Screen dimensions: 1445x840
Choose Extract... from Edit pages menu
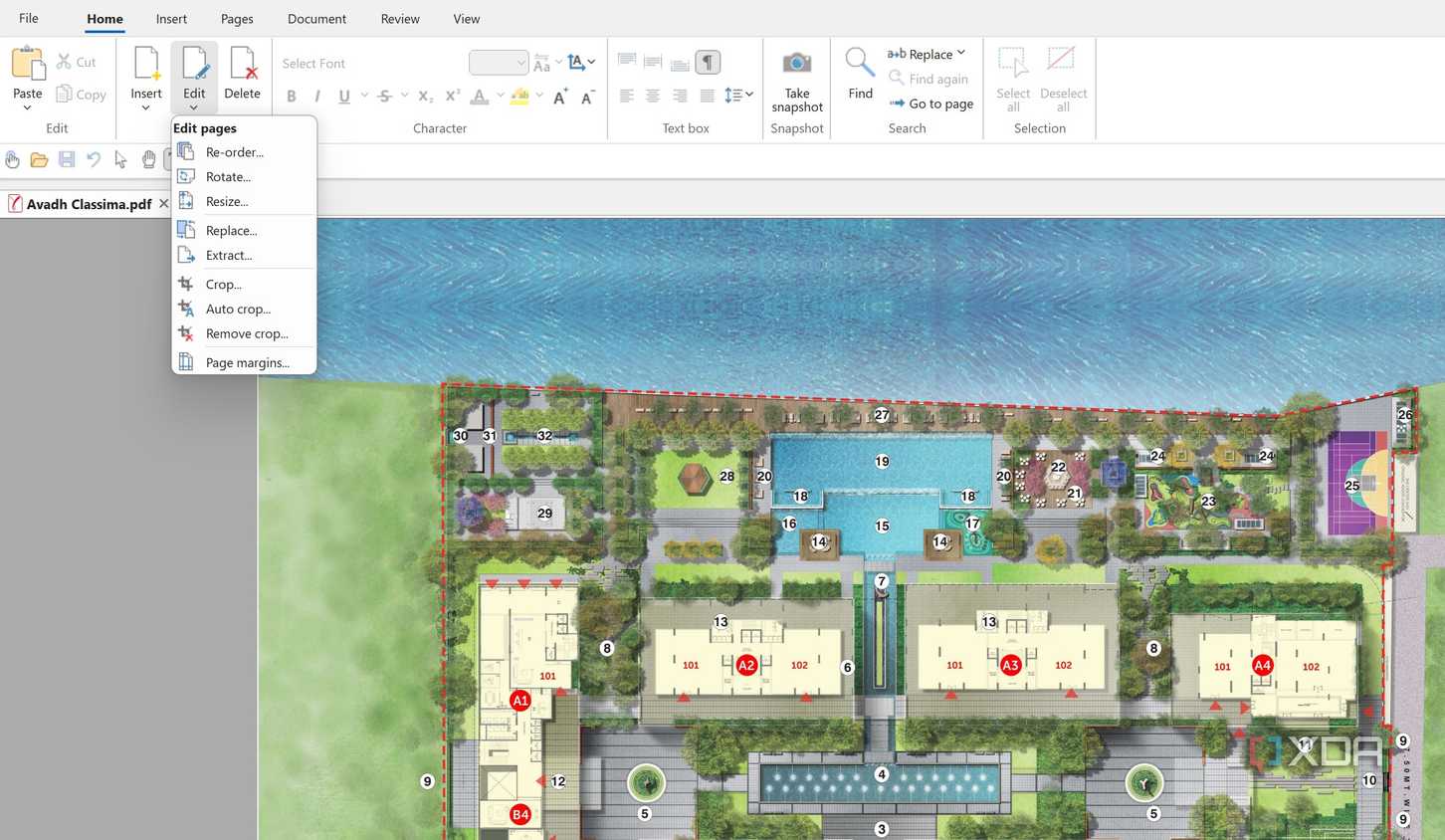[244, 255]
